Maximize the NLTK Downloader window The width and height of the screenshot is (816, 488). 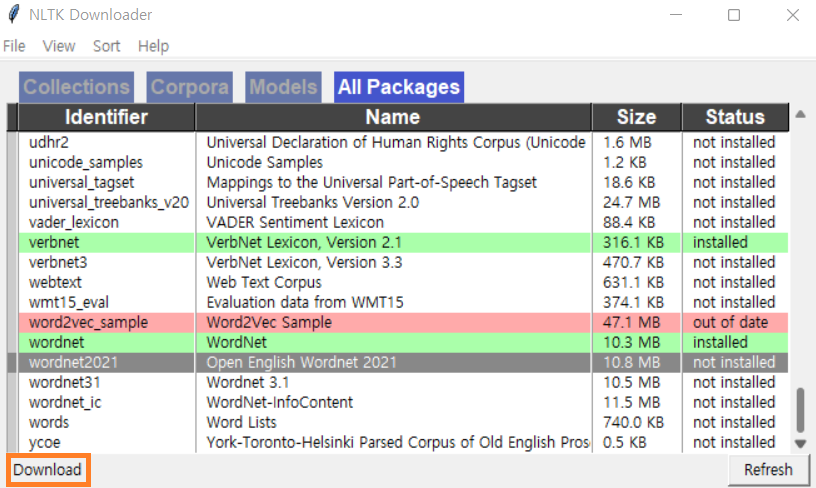pyautogui.click(x=734, y=15)
